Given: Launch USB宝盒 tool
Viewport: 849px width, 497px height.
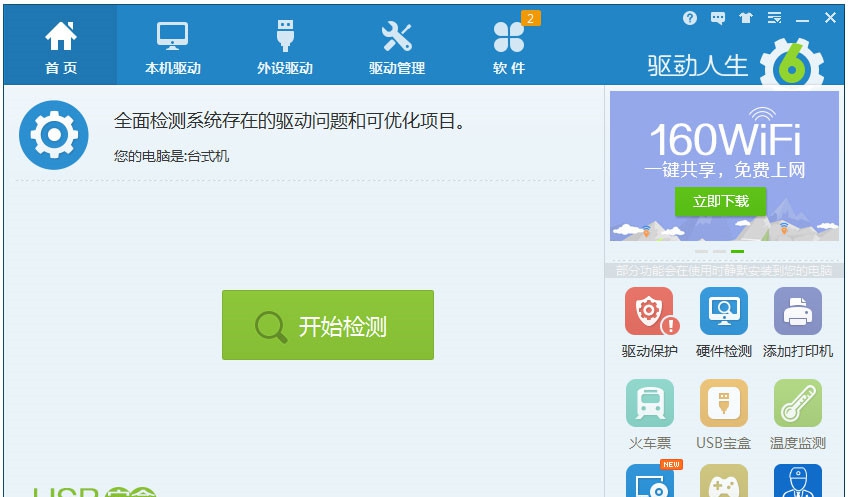Looking at the screenshot, I should coord(723,415).
